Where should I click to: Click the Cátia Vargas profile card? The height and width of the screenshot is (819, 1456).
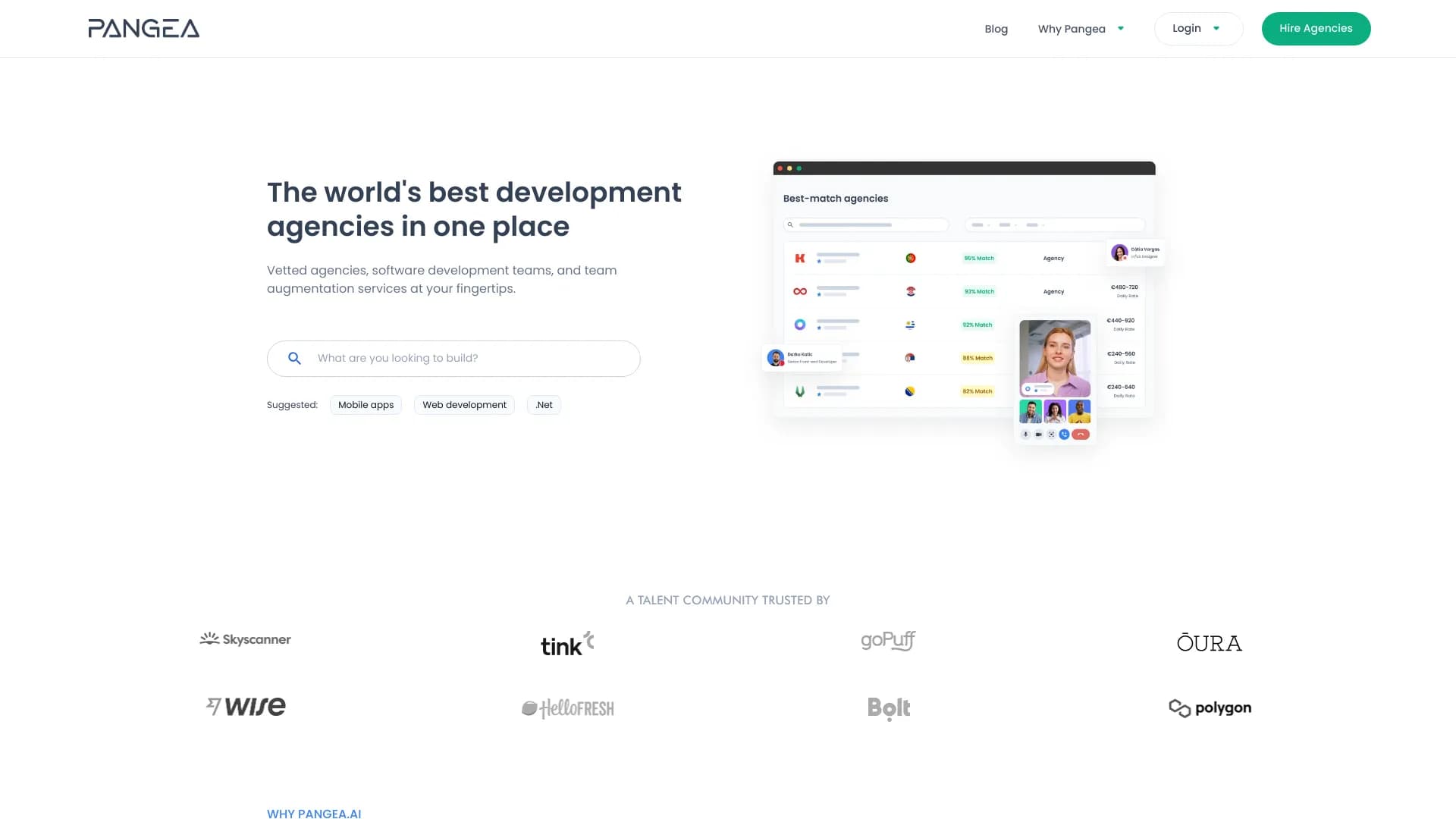tap(1134, 253)
